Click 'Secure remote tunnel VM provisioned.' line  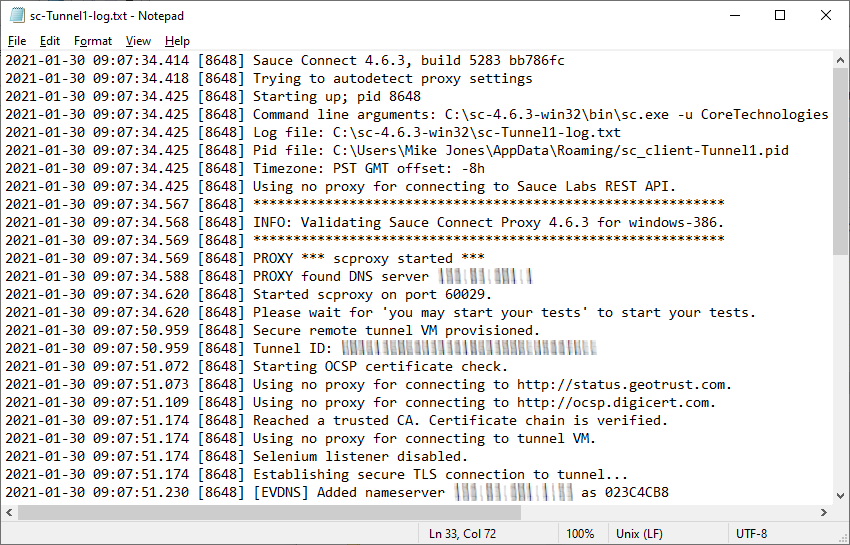tap(273, 330)
